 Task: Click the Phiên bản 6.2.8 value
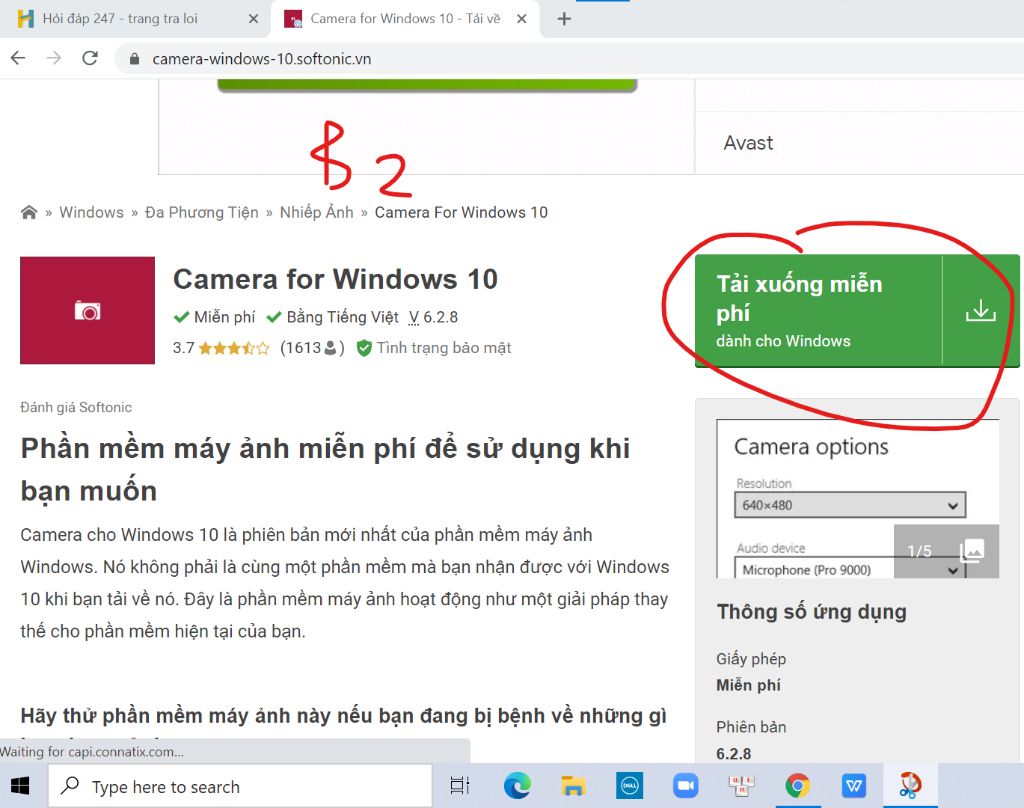click(733, 754)
